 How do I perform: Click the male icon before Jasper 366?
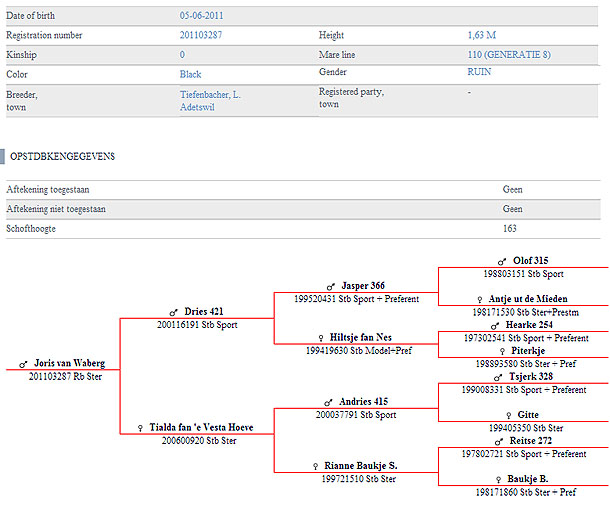(x=331, y=286)
